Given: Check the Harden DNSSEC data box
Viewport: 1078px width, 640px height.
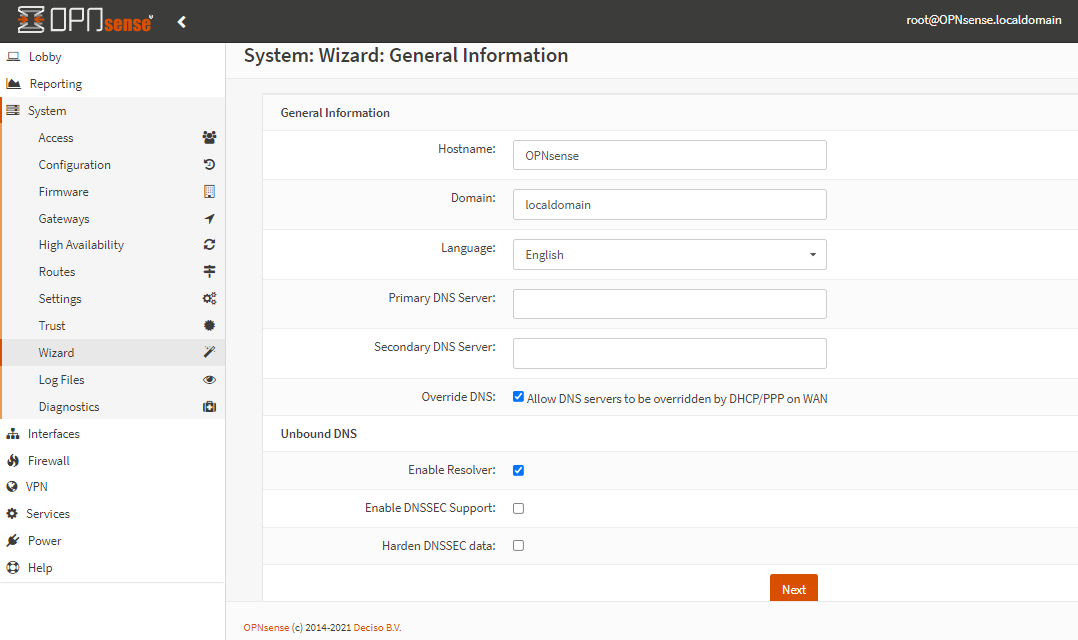Looking at the screenshot, I should [518, 545].
